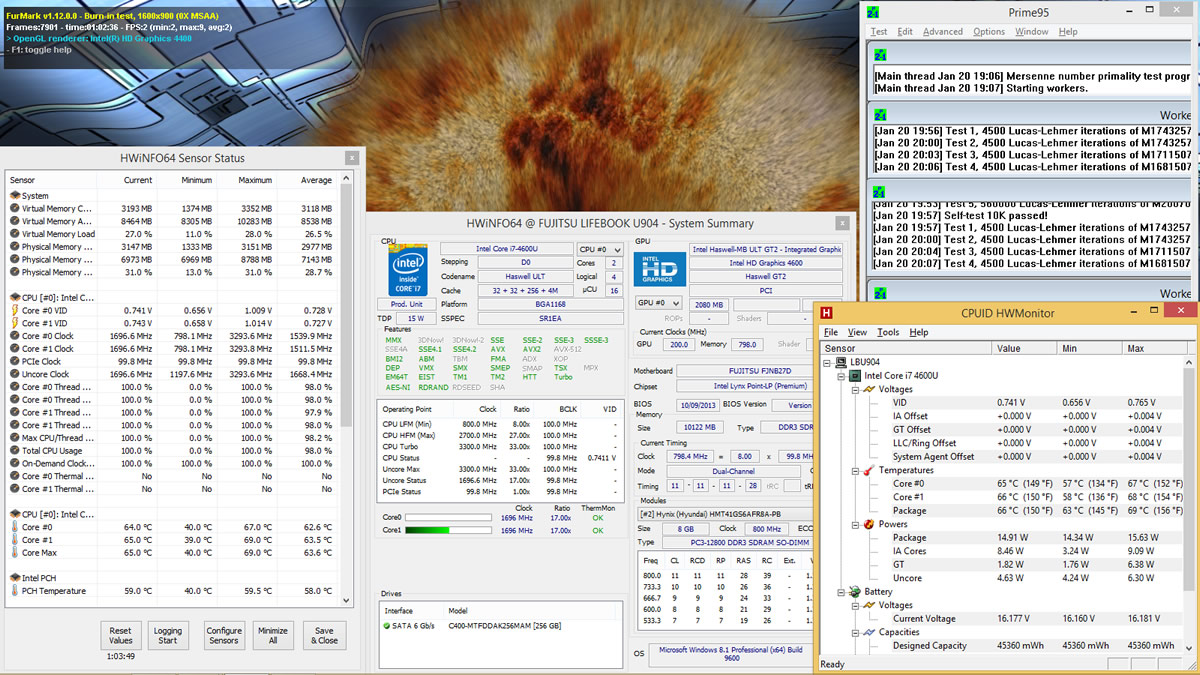Open the Advanced menu in Prime95
This screenshot has width=1200, height=675.
coord(943,31)
